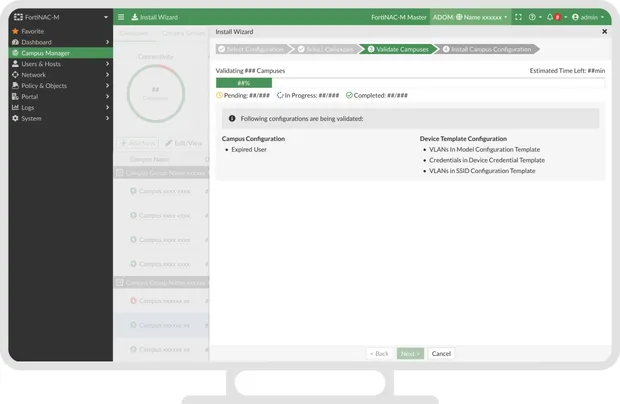Click the info icon in validation notice
The image size is (620, 404).
pyautogui.click(x=232, y=118)
